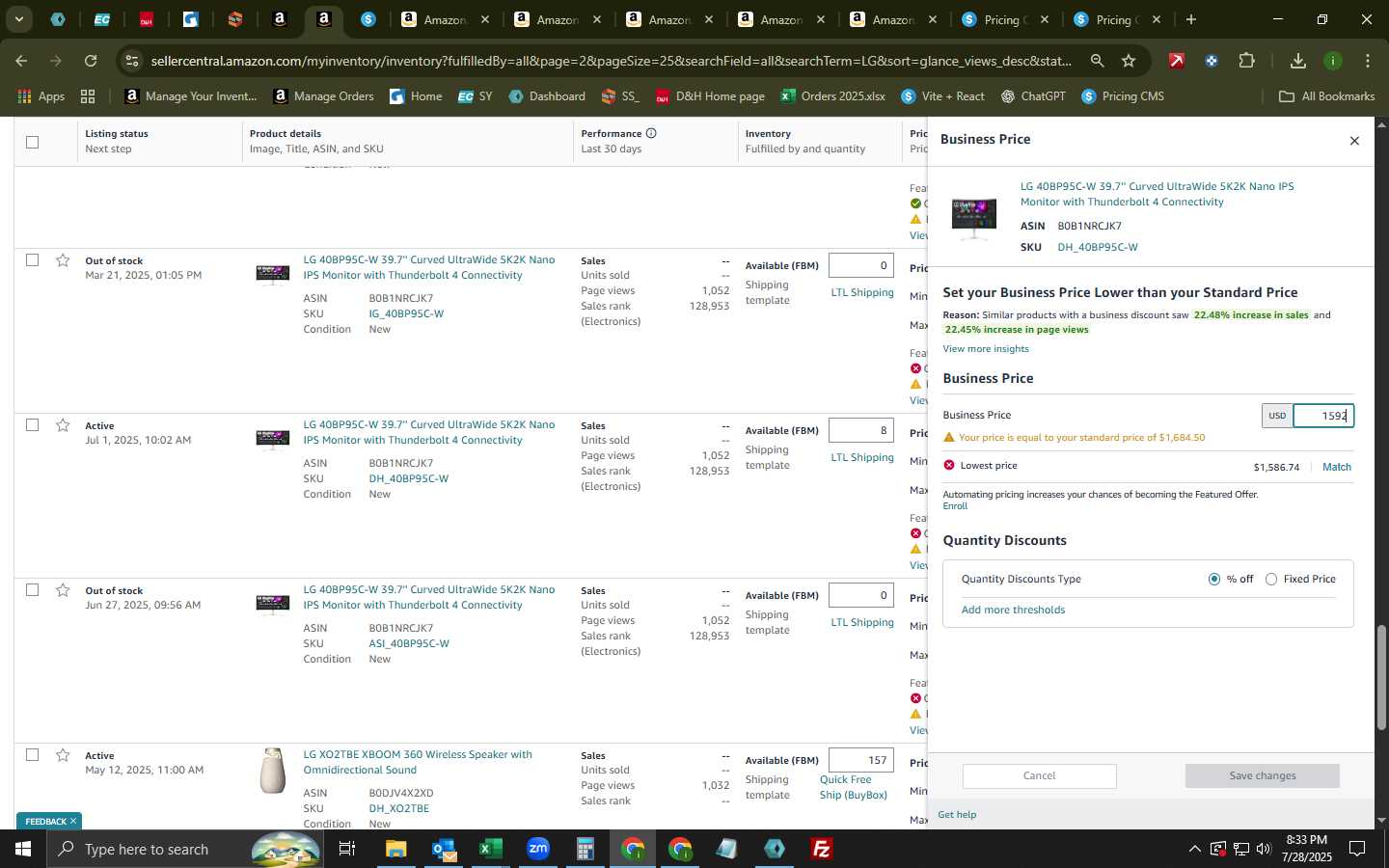
Task: Edit available quantity 157 field
Action: 860,760
